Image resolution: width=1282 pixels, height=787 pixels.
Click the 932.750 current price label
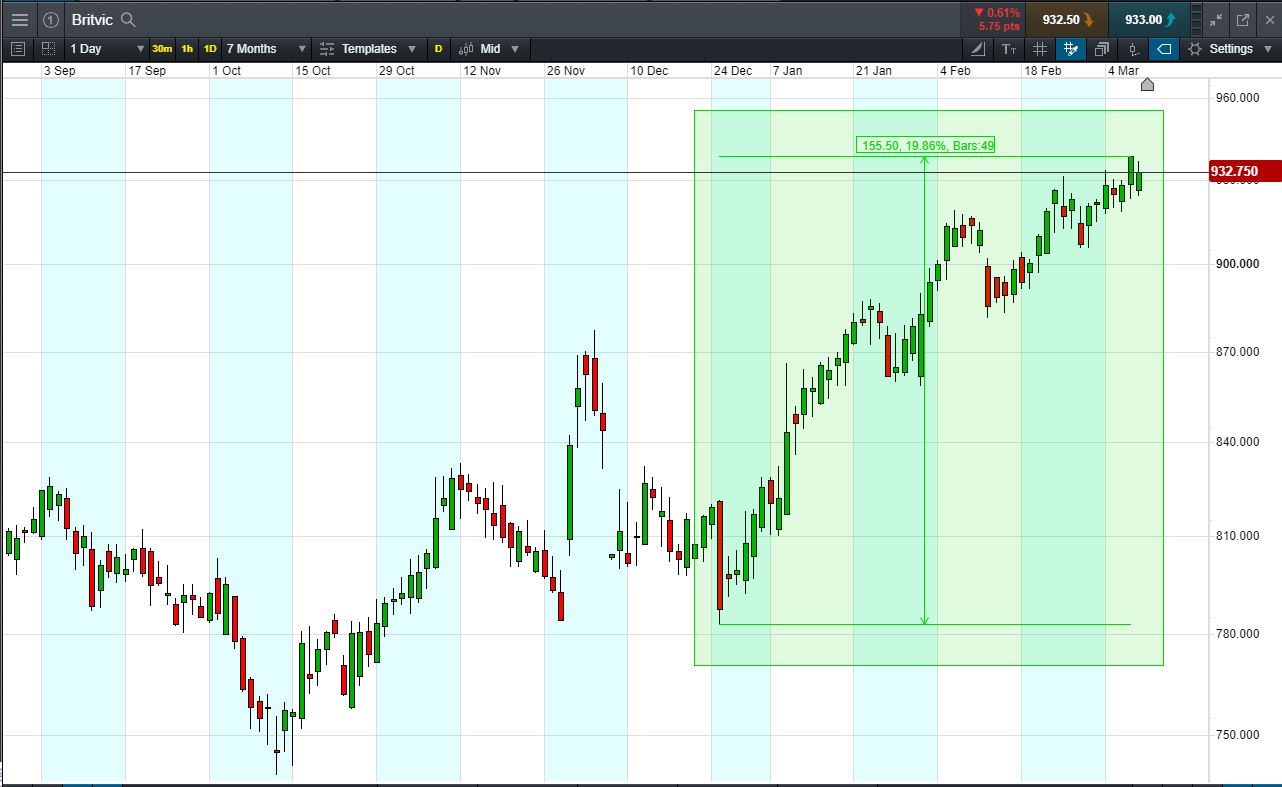[x=1244, y=171]
